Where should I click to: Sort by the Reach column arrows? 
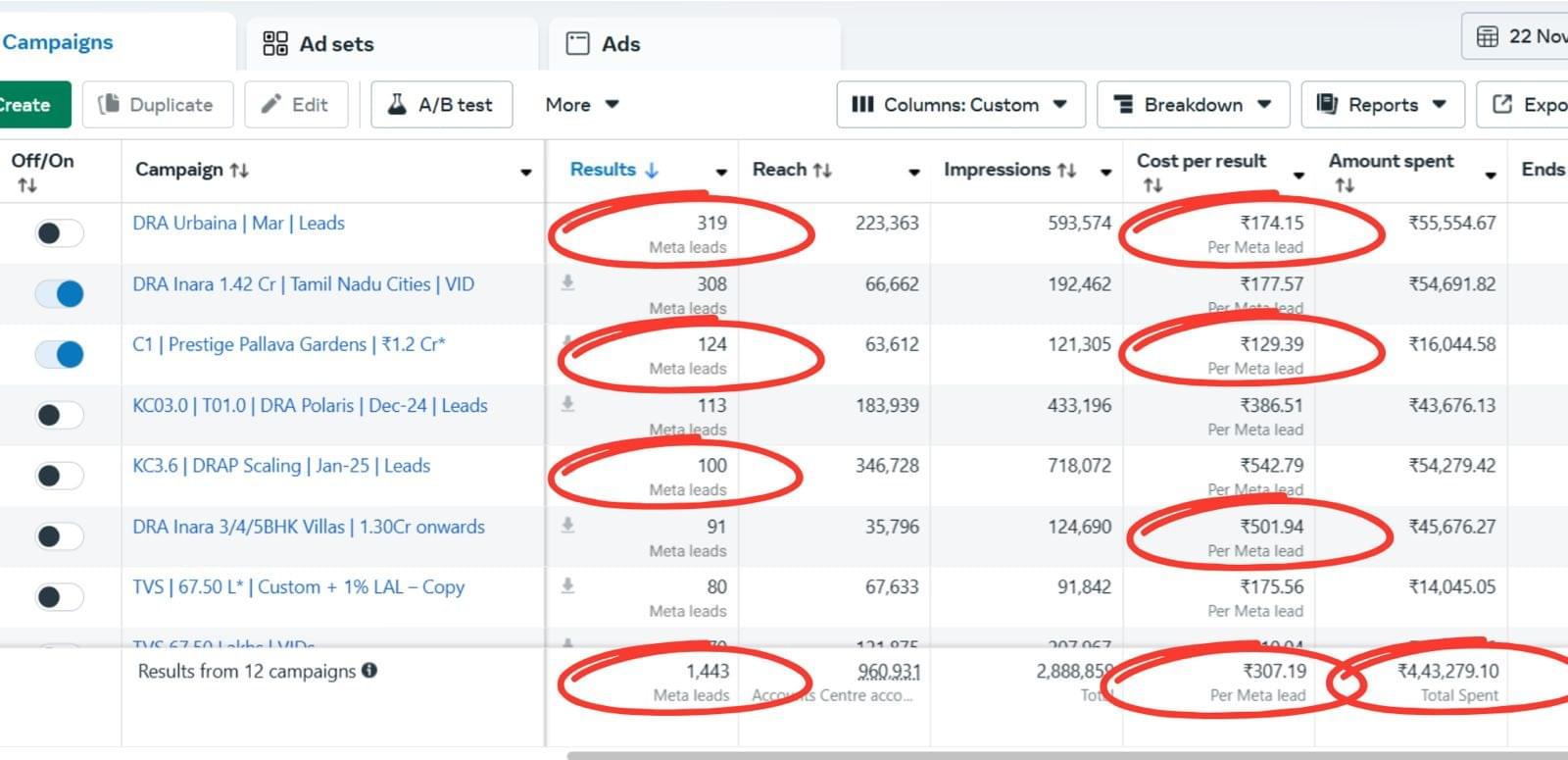(x=822, y=170)
